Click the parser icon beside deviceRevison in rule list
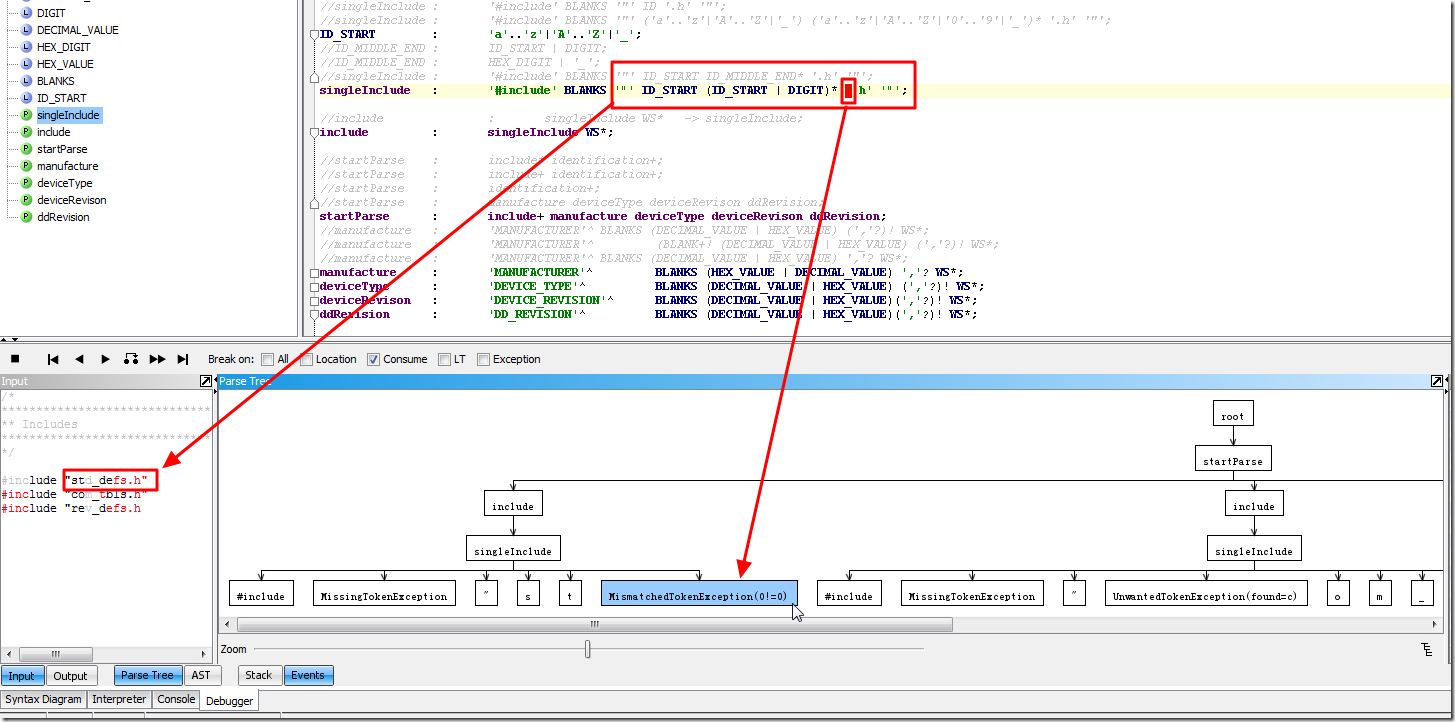The height and width of the screenshot is (722, 1455). [26, 200]
